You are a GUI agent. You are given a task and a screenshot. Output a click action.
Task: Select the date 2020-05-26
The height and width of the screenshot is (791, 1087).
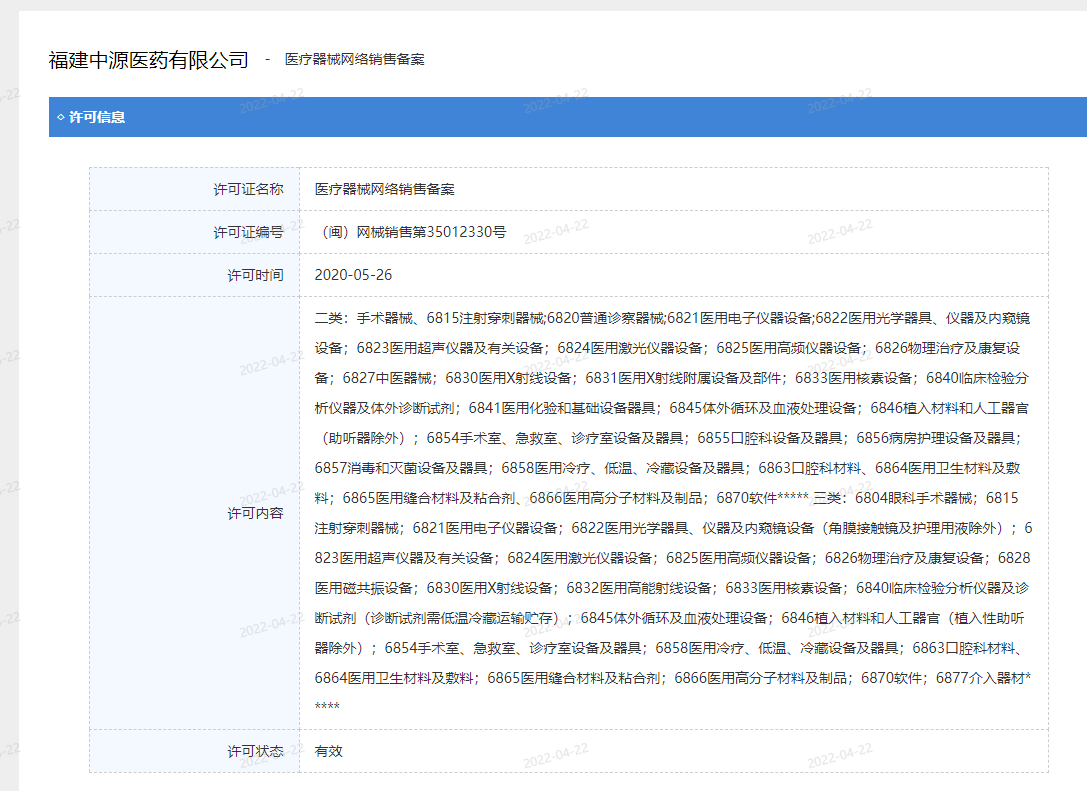point(354,275)
